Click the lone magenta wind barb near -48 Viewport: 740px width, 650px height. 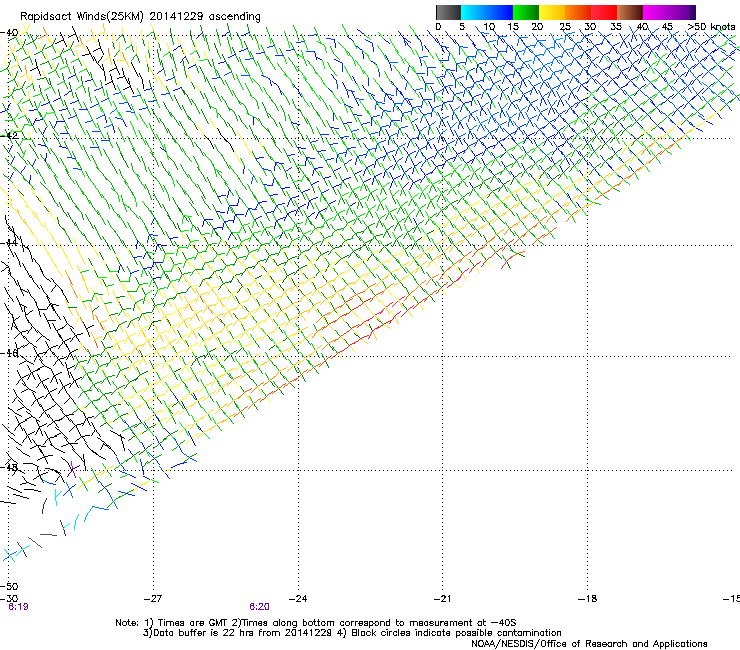72,470
